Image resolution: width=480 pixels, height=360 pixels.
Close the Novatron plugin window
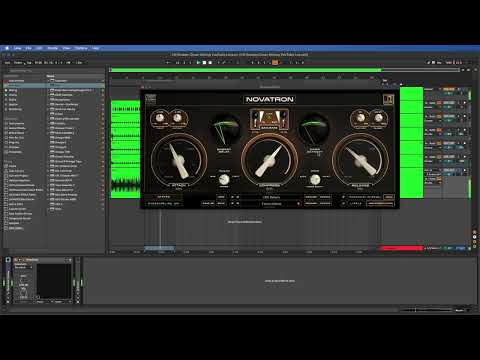142,87
